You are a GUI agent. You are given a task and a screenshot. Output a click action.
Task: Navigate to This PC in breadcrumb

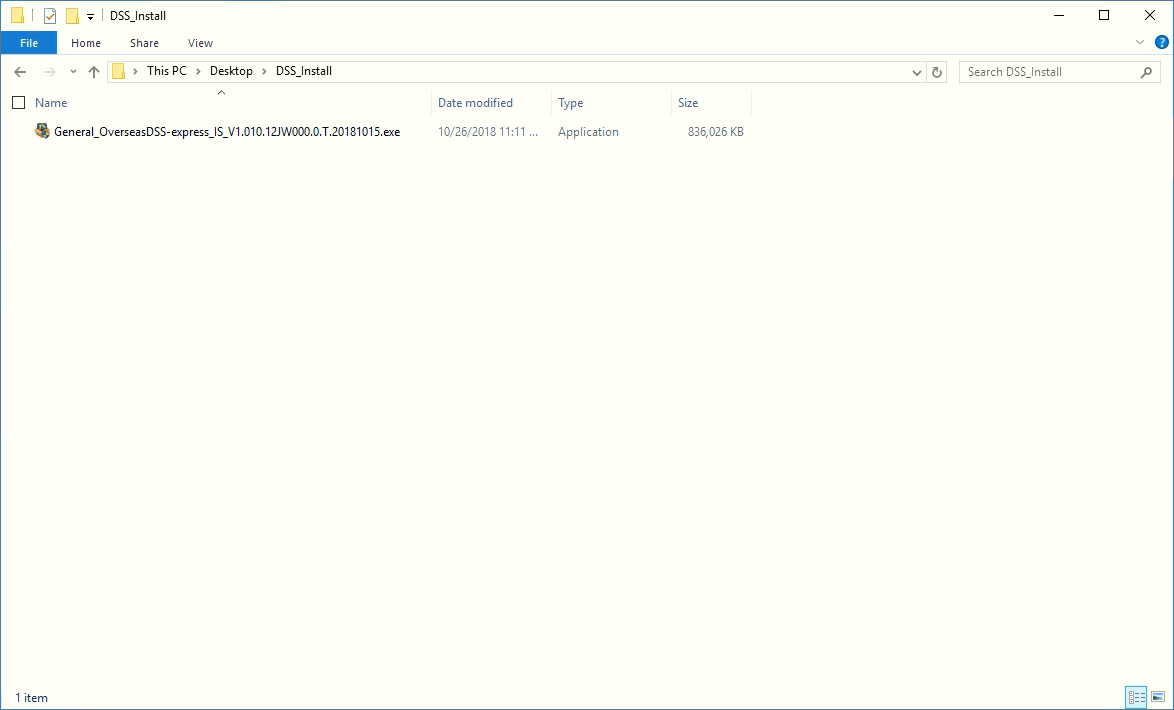166,71
